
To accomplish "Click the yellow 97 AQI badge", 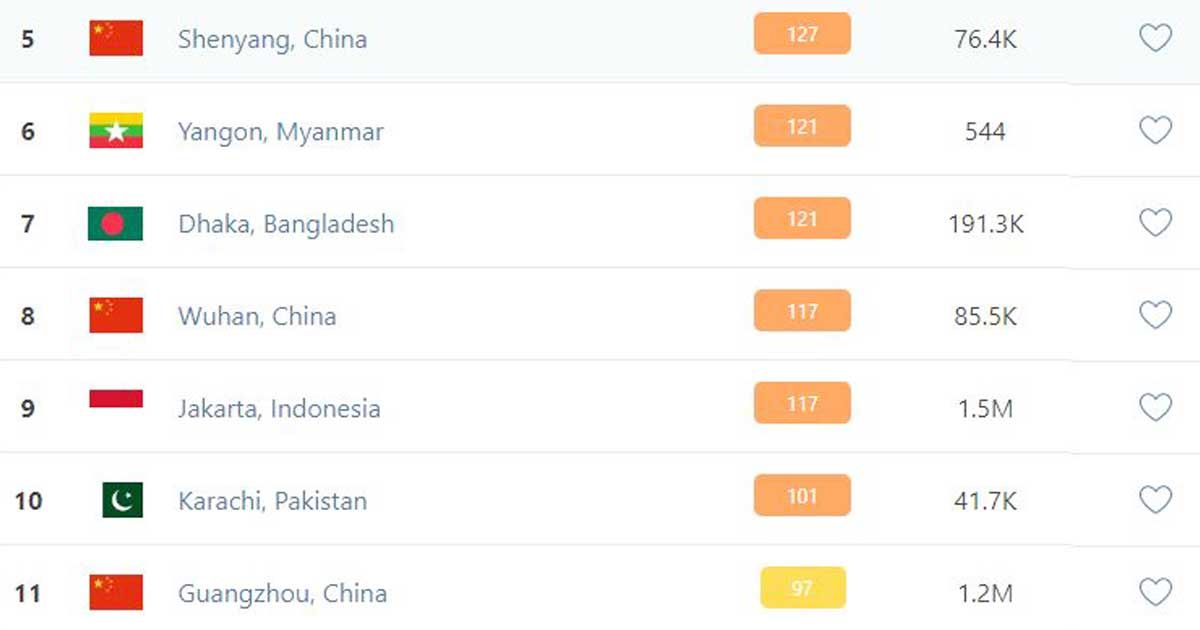I will 802,588.
